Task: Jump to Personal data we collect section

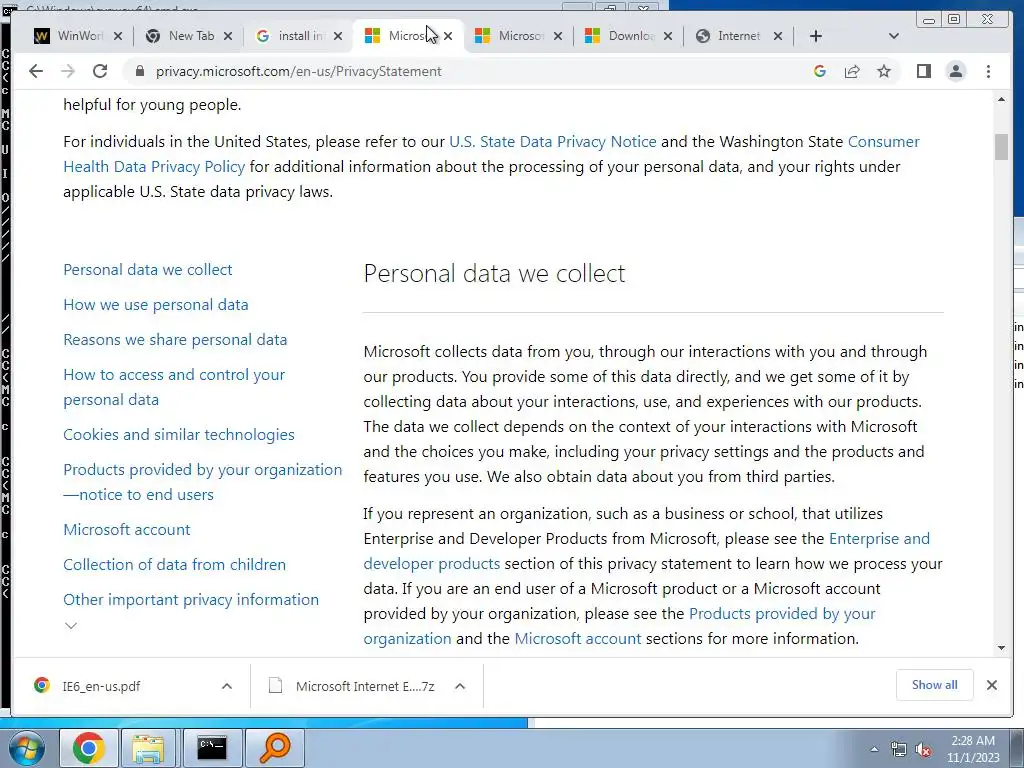Action: pyautogui.click(x=148, y=270)
